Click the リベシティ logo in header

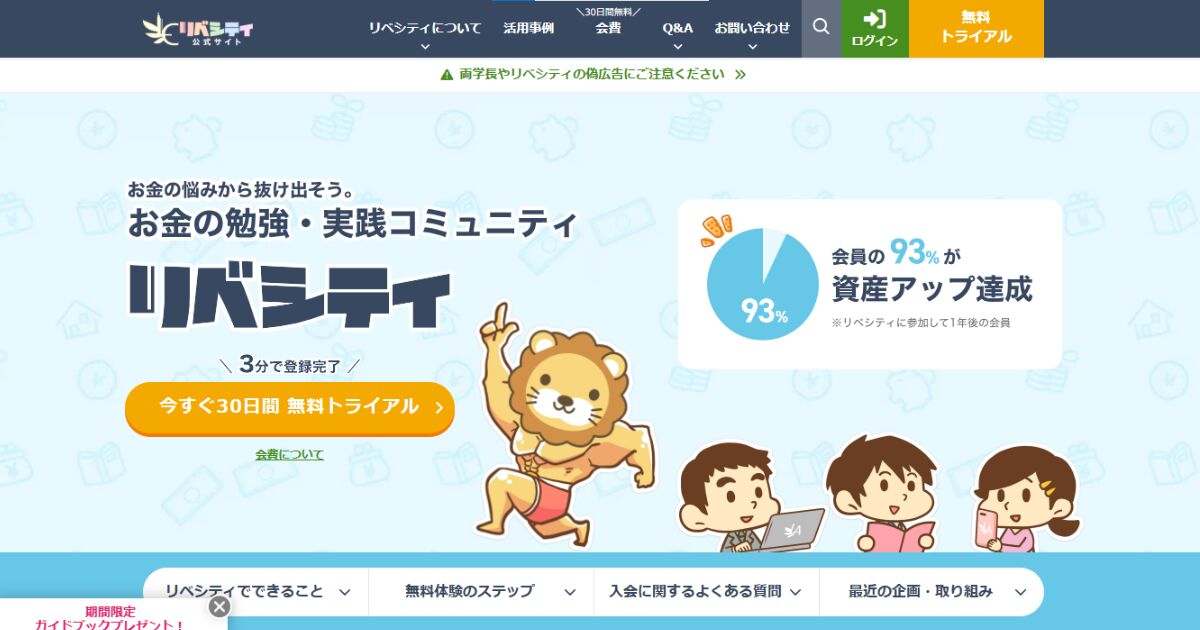click(198, 29)
